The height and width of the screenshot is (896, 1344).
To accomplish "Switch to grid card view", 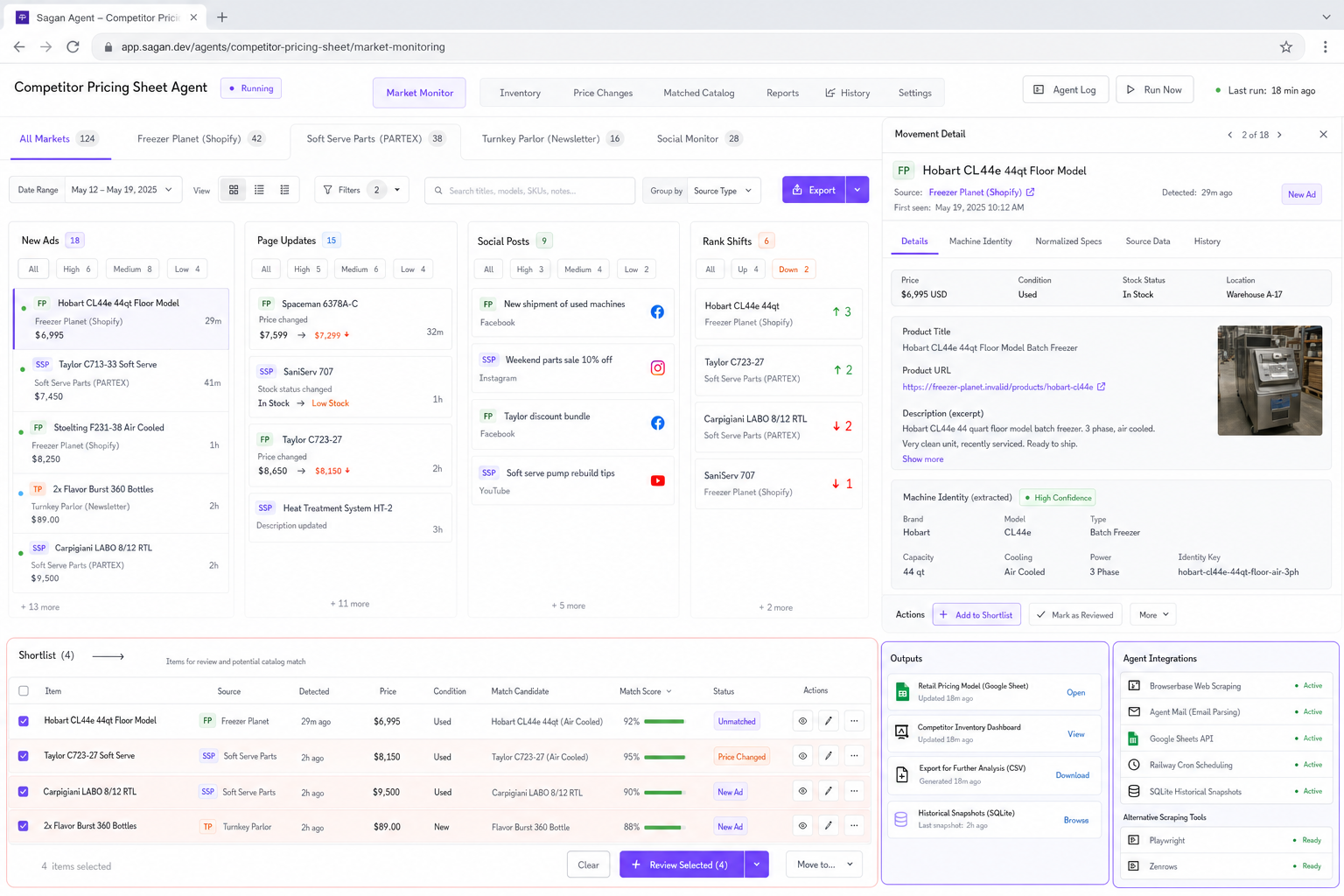I will click(x=234, y=190).
